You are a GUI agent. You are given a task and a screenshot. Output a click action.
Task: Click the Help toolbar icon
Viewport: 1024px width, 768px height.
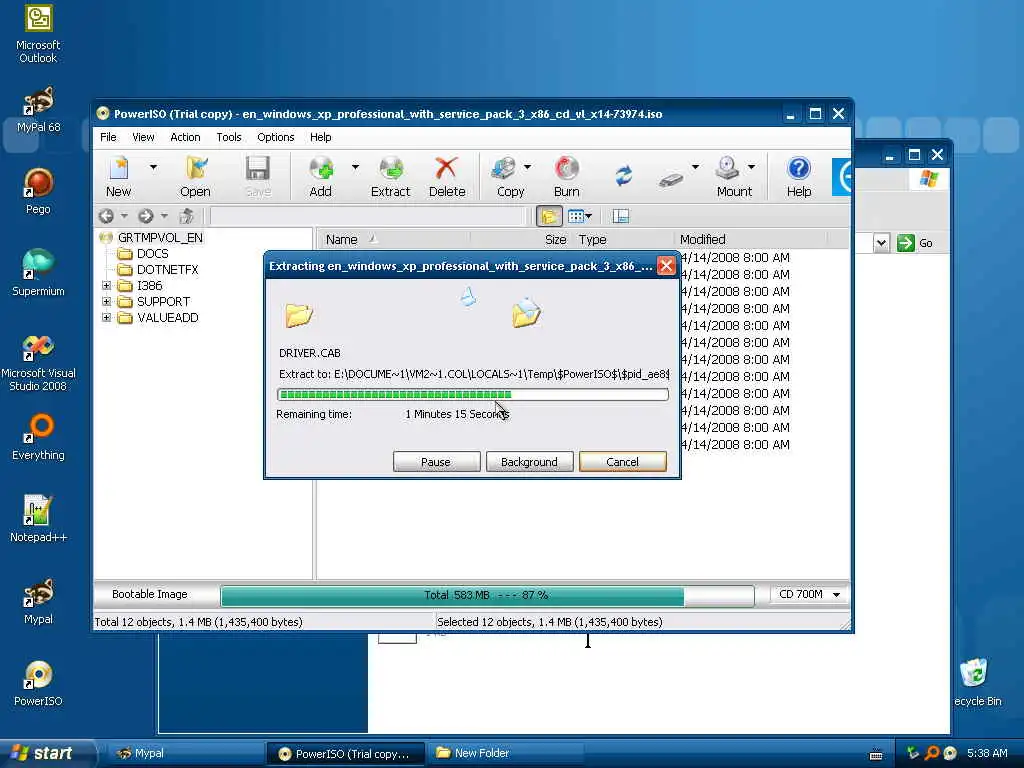799,176
